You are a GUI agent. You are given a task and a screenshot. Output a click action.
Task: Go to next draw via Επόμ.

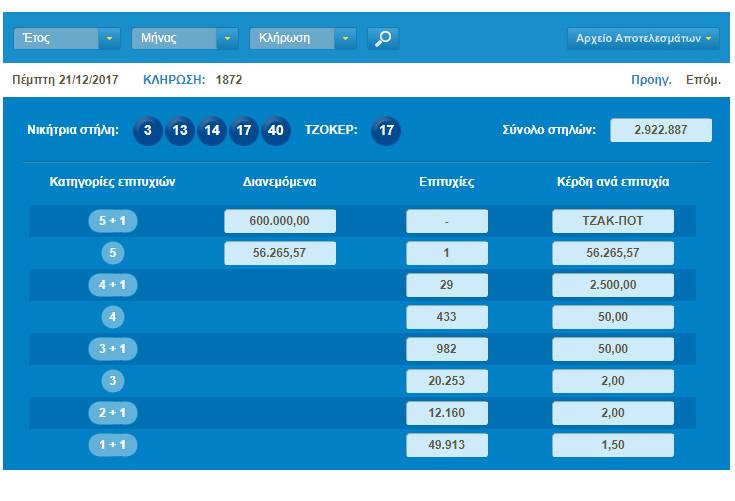click(x=702, y=79)
